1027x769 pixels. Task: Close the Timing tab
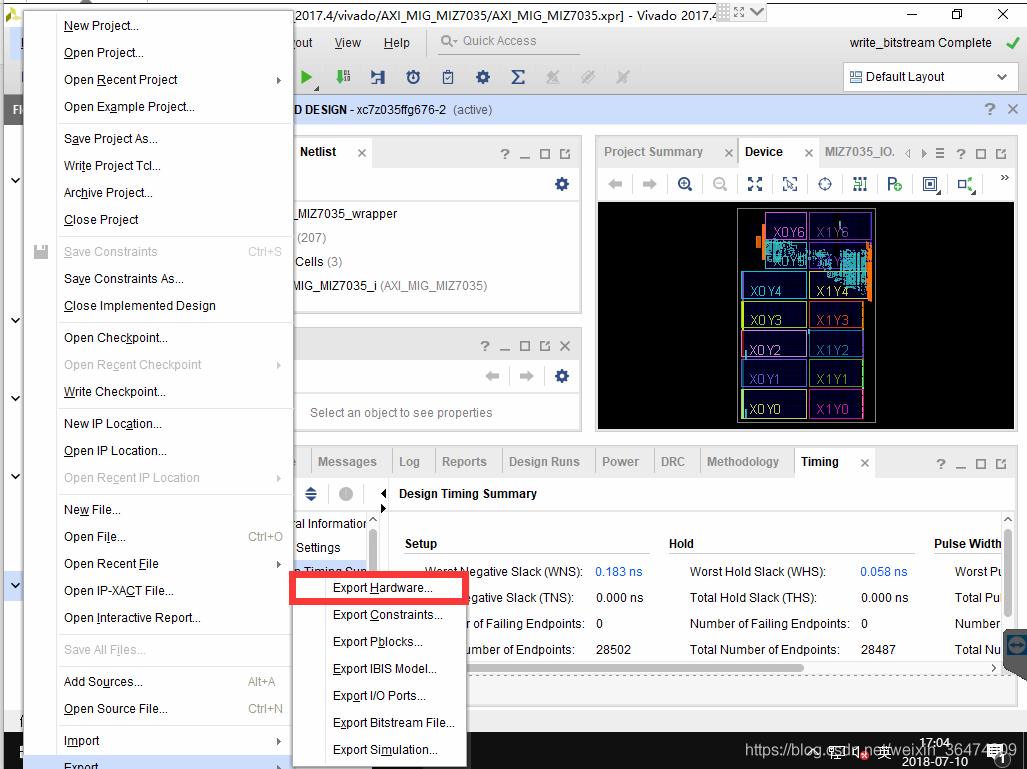tap(865, 463)
